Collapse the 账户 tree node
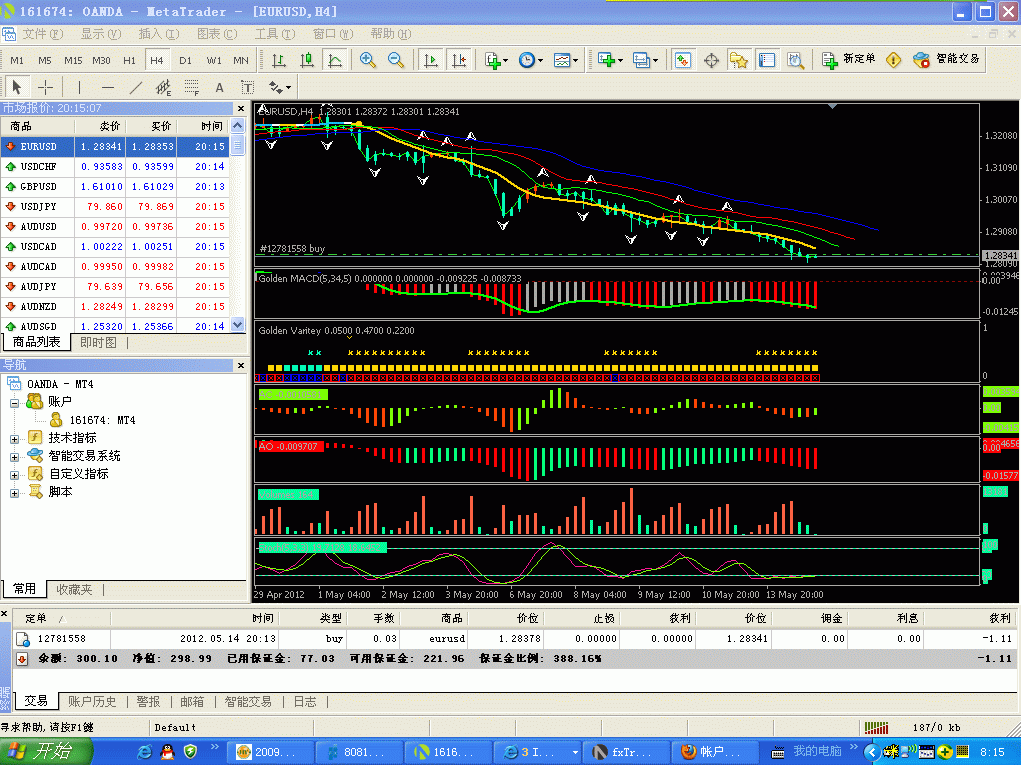 click(14, 402)
